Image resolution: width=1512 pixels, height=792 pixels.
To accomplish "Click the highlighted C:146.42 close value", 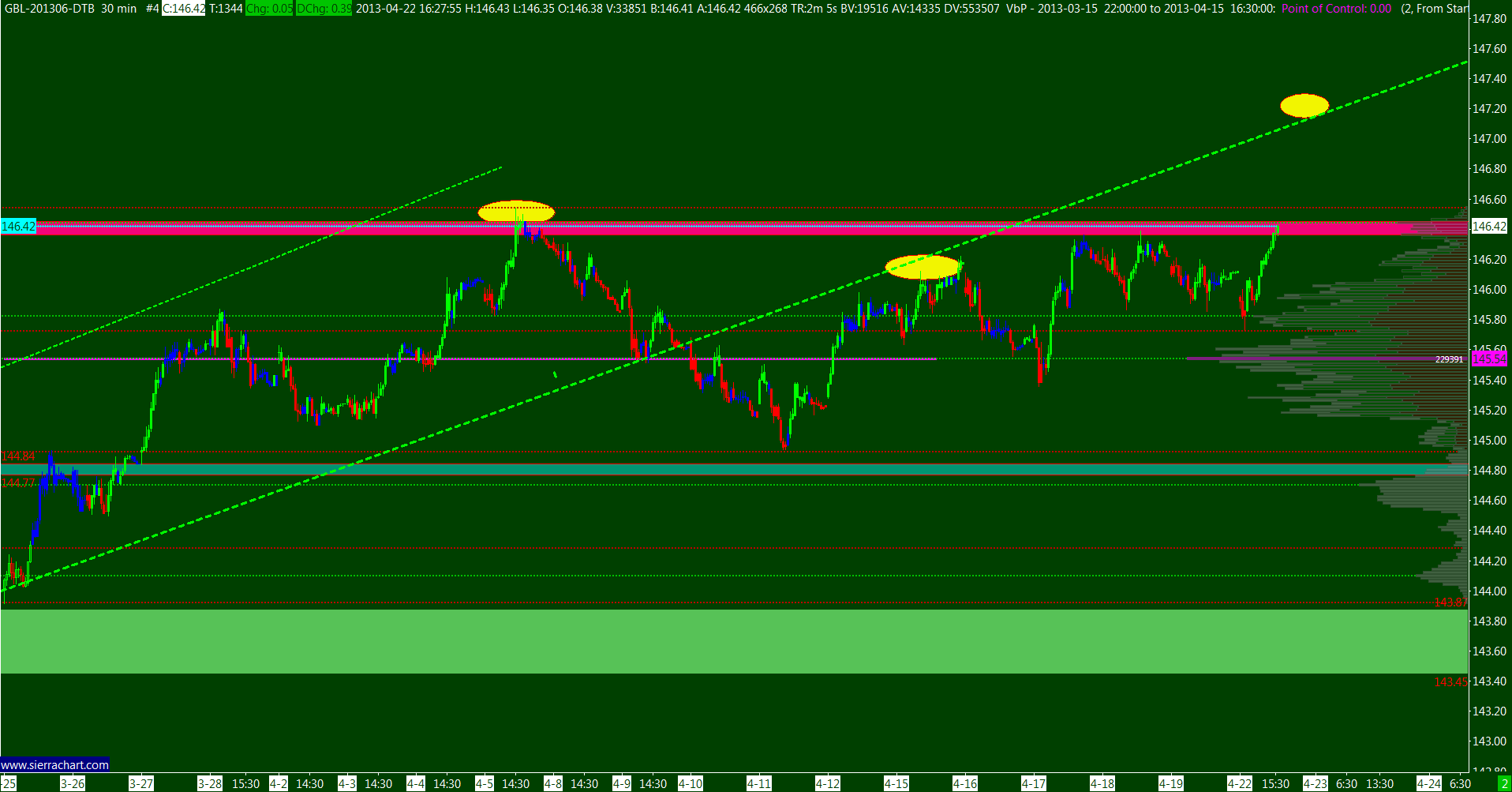I will pos(184,9).
